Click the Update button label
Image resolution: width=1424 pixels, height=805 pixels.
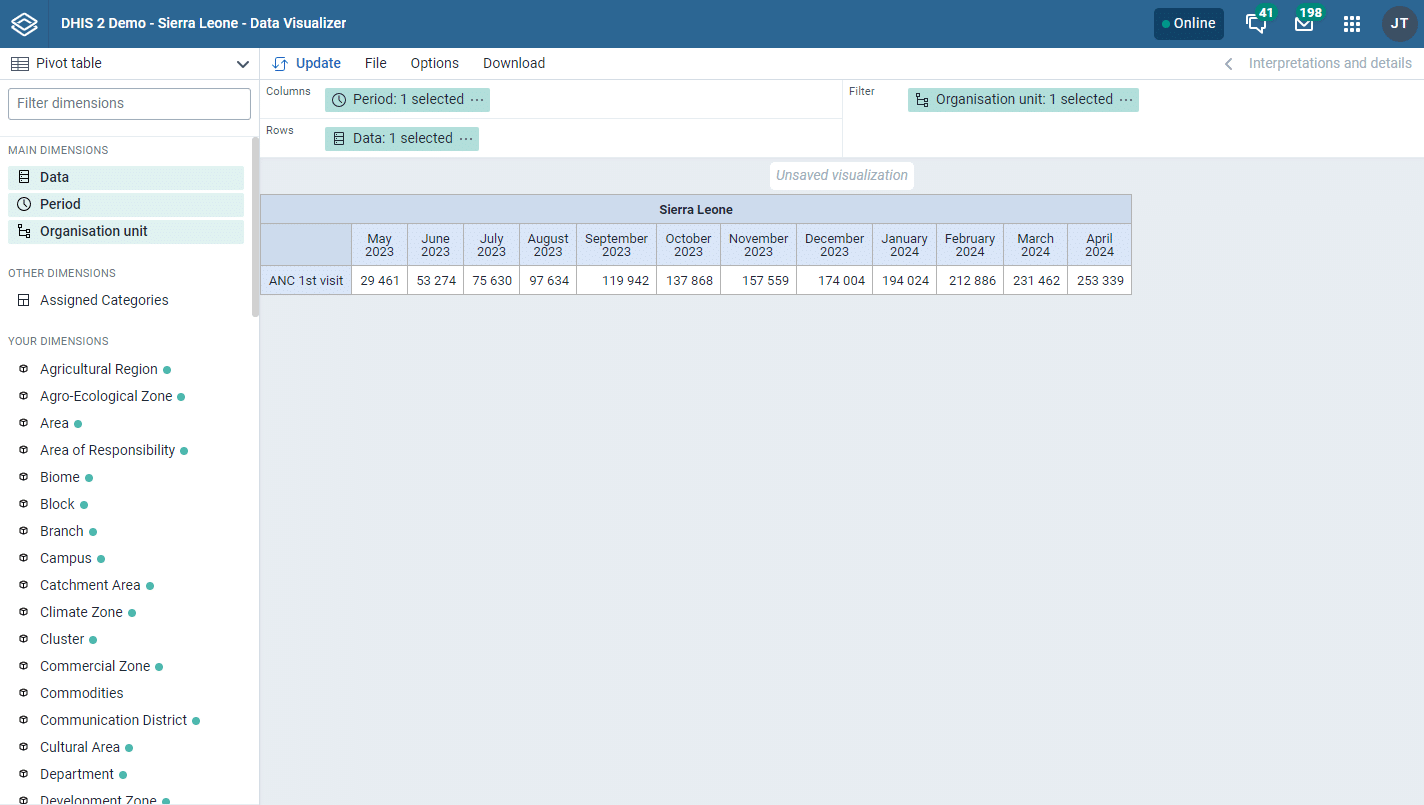[x=318, y=63]
